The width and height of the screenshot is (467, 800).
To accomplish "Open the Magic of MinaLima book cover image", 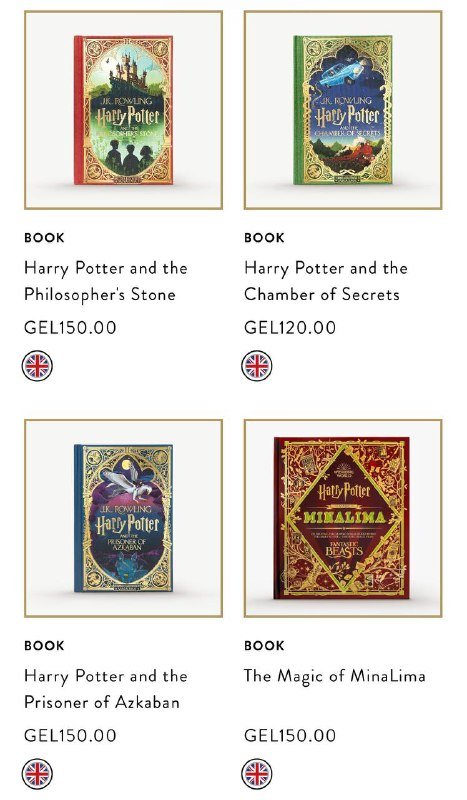I will coord(343,518).
